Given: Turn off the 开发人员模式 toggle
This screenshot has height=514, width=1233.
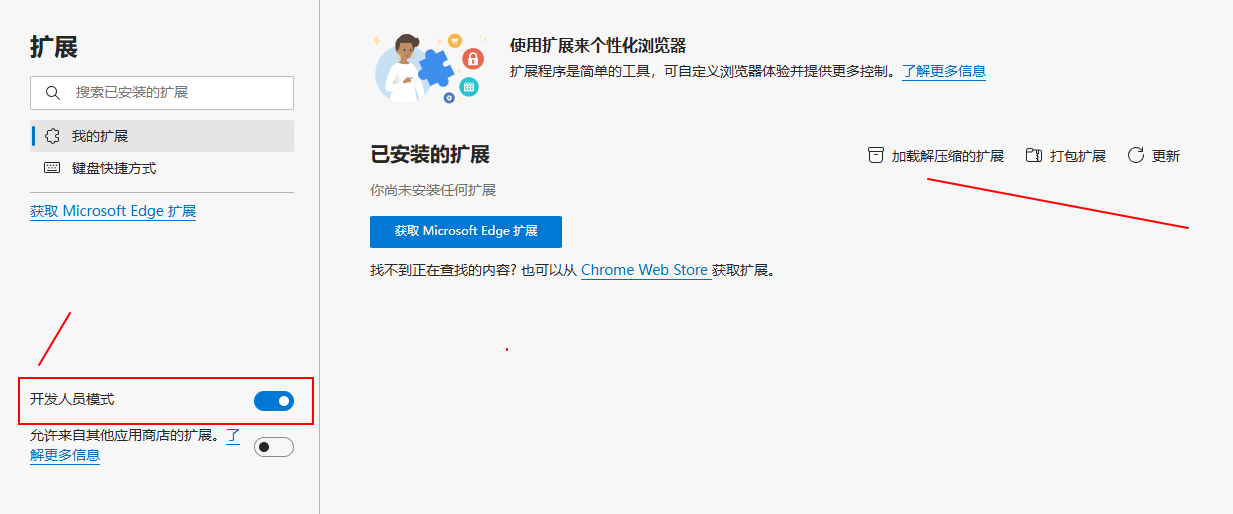Looking at the screenshot, I should click(x=274, y=401).
